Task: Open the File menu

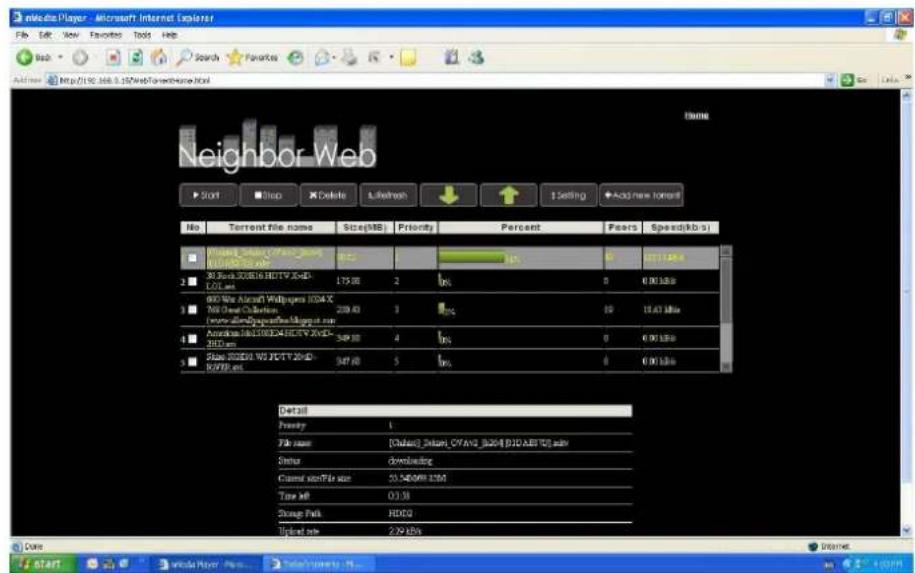Action: point(22,35)
